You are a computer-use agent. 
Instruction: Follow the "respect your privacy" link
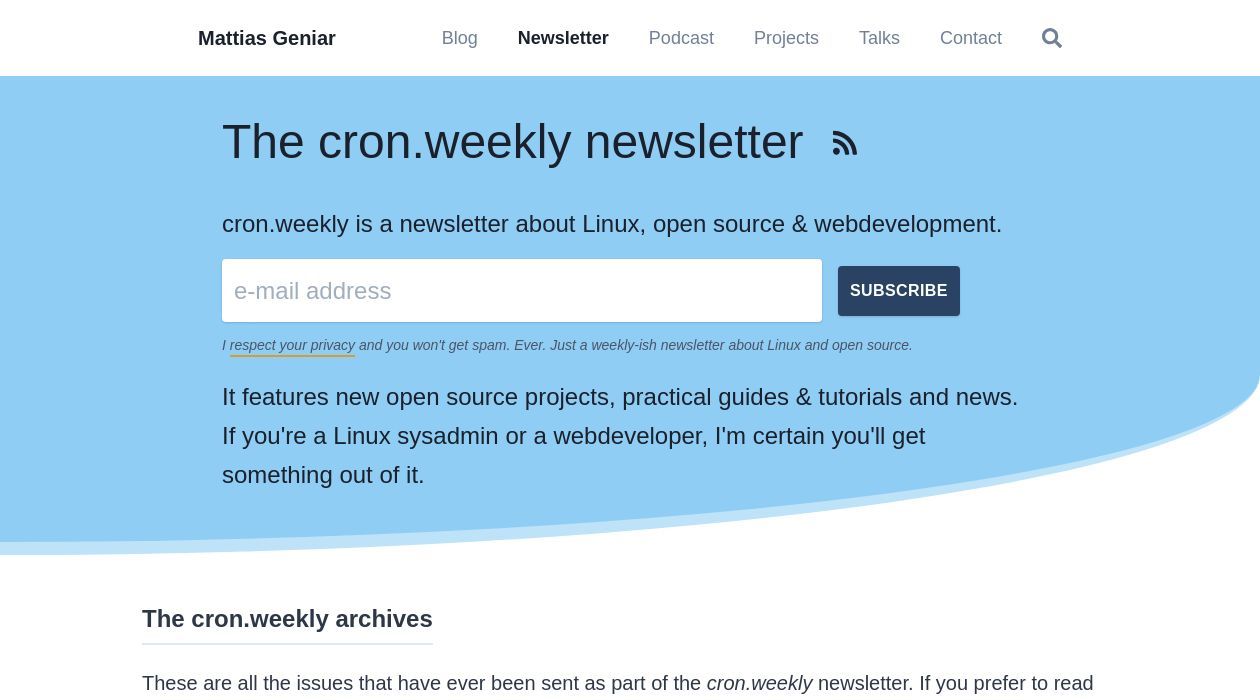292,345
